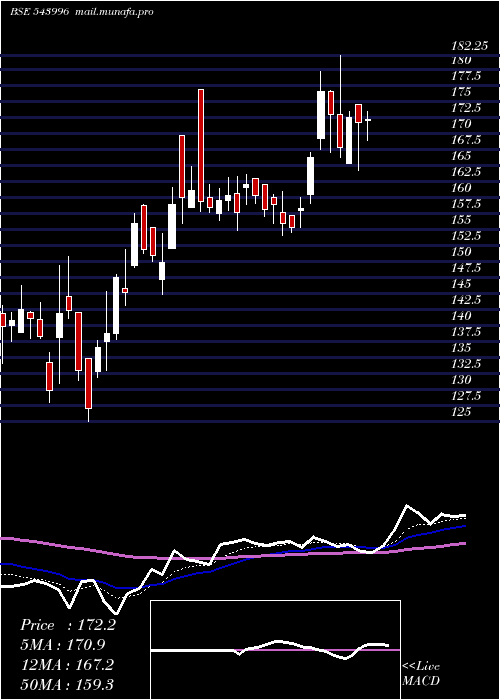Click the 125 price axis label
This screenshot has width=500, height=700.
point(461,412)
